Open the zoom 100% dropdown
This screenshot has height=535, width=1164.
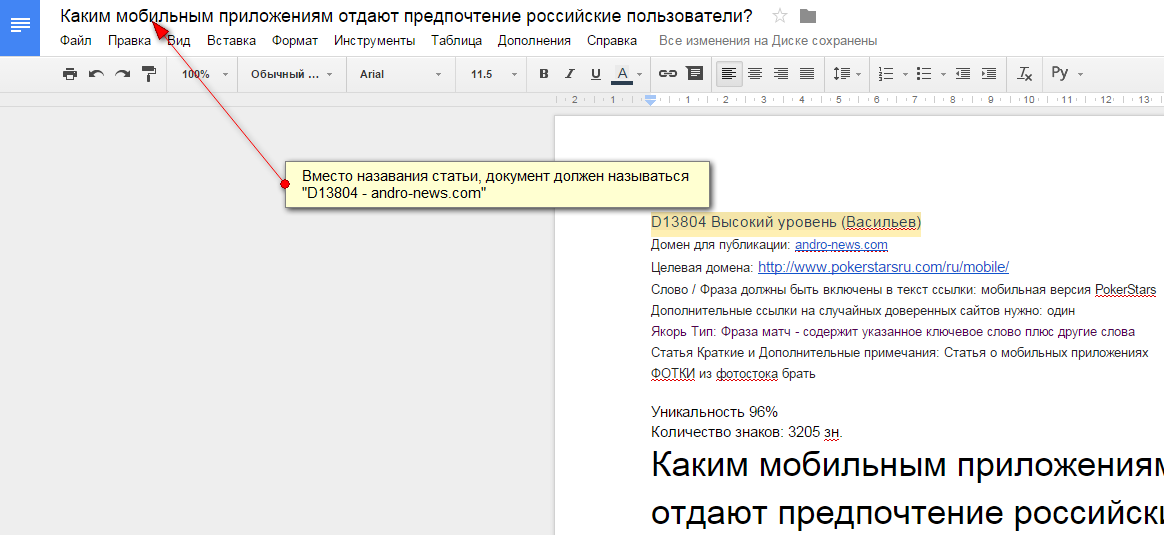point(204,74)
